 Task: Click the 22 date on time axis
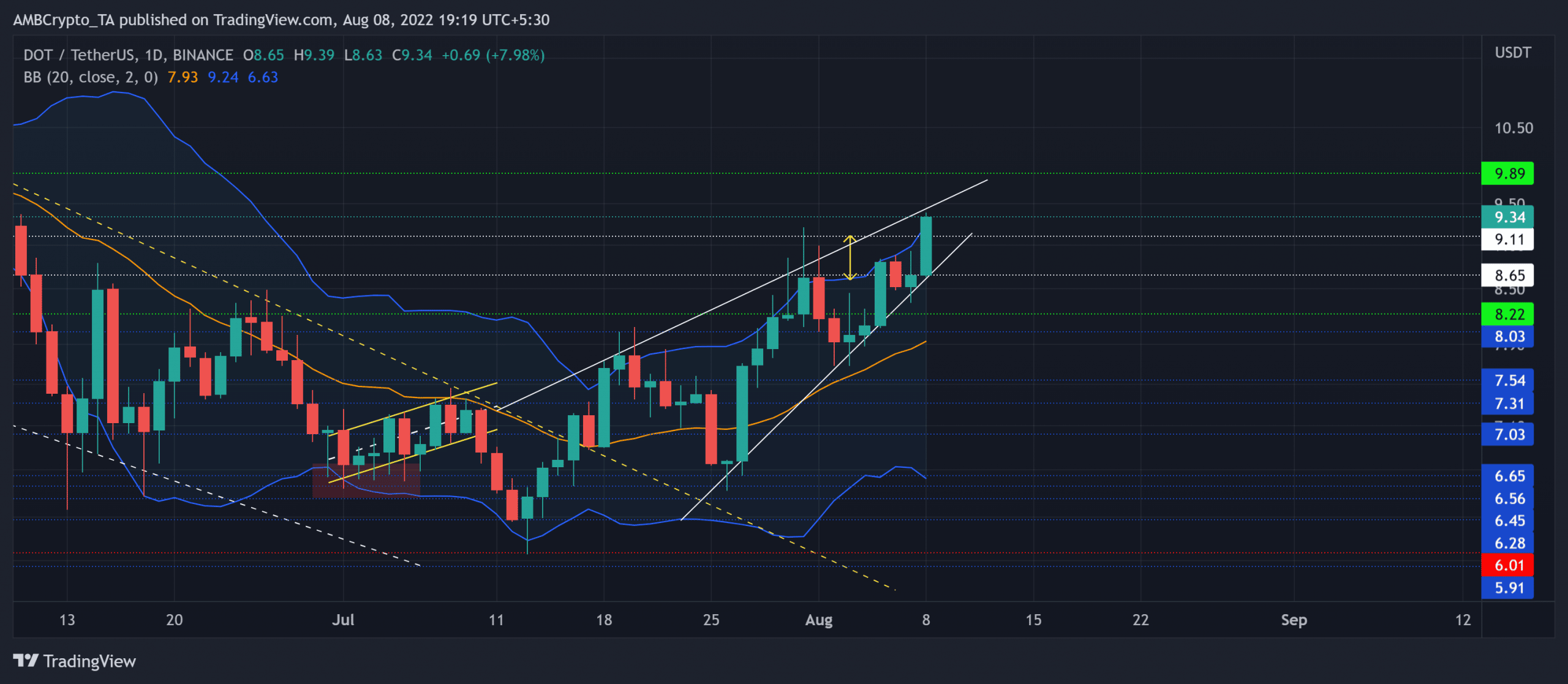click(1140, 620)
